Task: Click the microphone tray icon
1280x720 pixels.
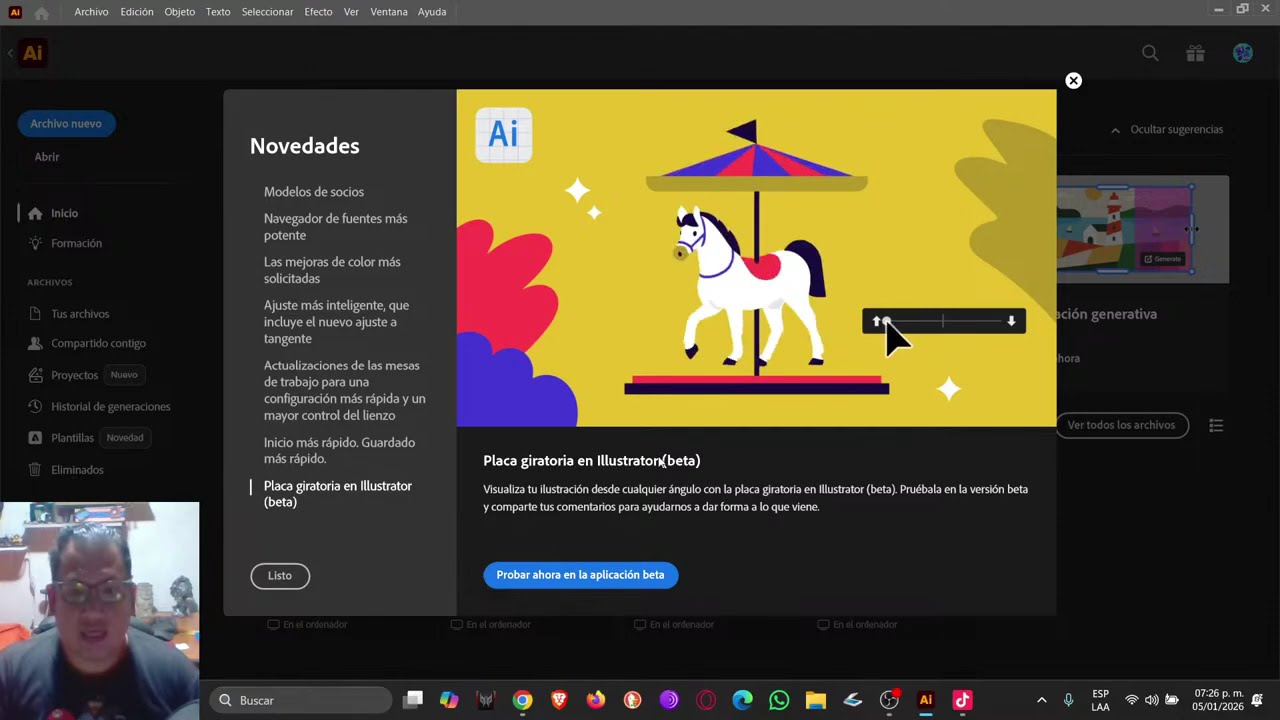Action: point(1069,700)
